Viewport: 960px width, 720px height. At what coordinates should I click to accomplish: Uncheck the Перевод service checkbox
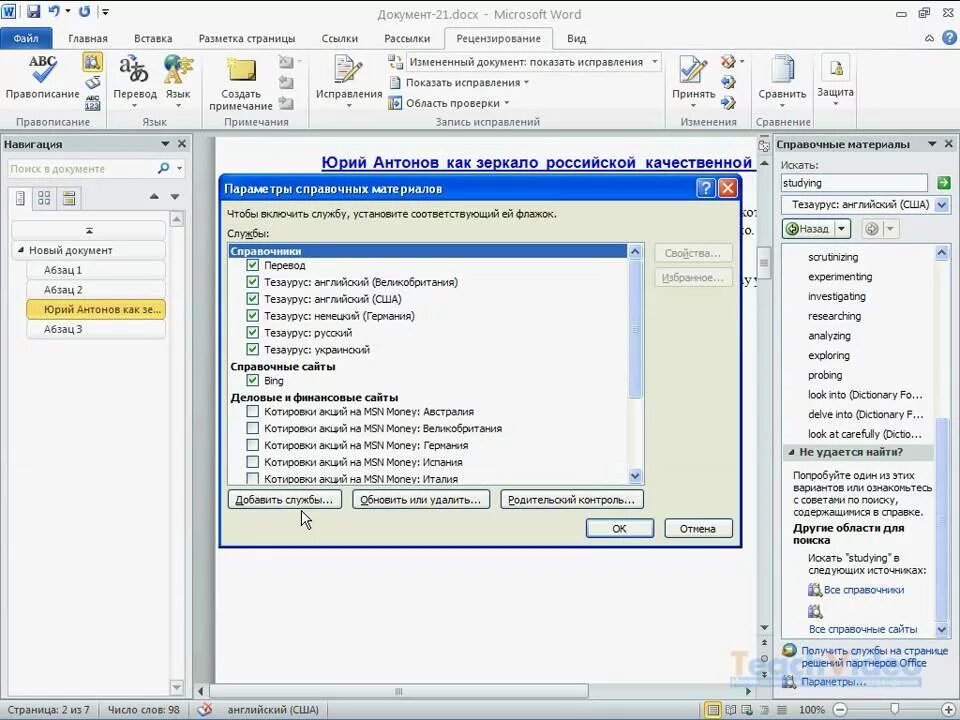(x=252, y=265)
